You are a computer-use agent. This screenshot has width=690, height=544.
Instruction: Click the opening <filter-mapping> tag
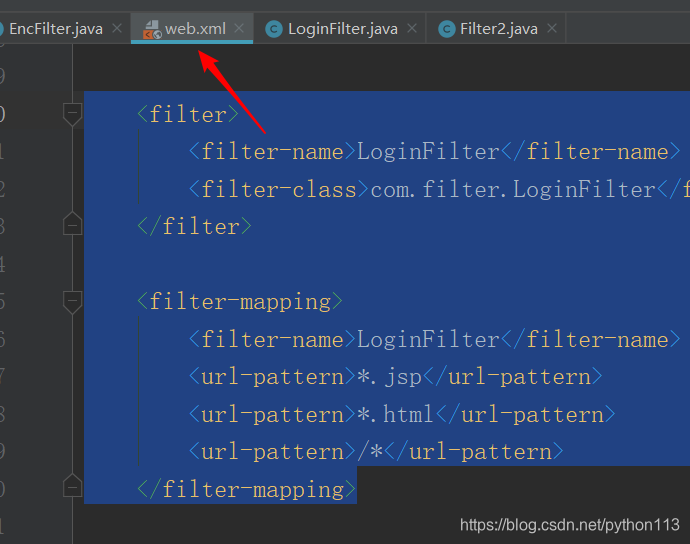[240, 302]
